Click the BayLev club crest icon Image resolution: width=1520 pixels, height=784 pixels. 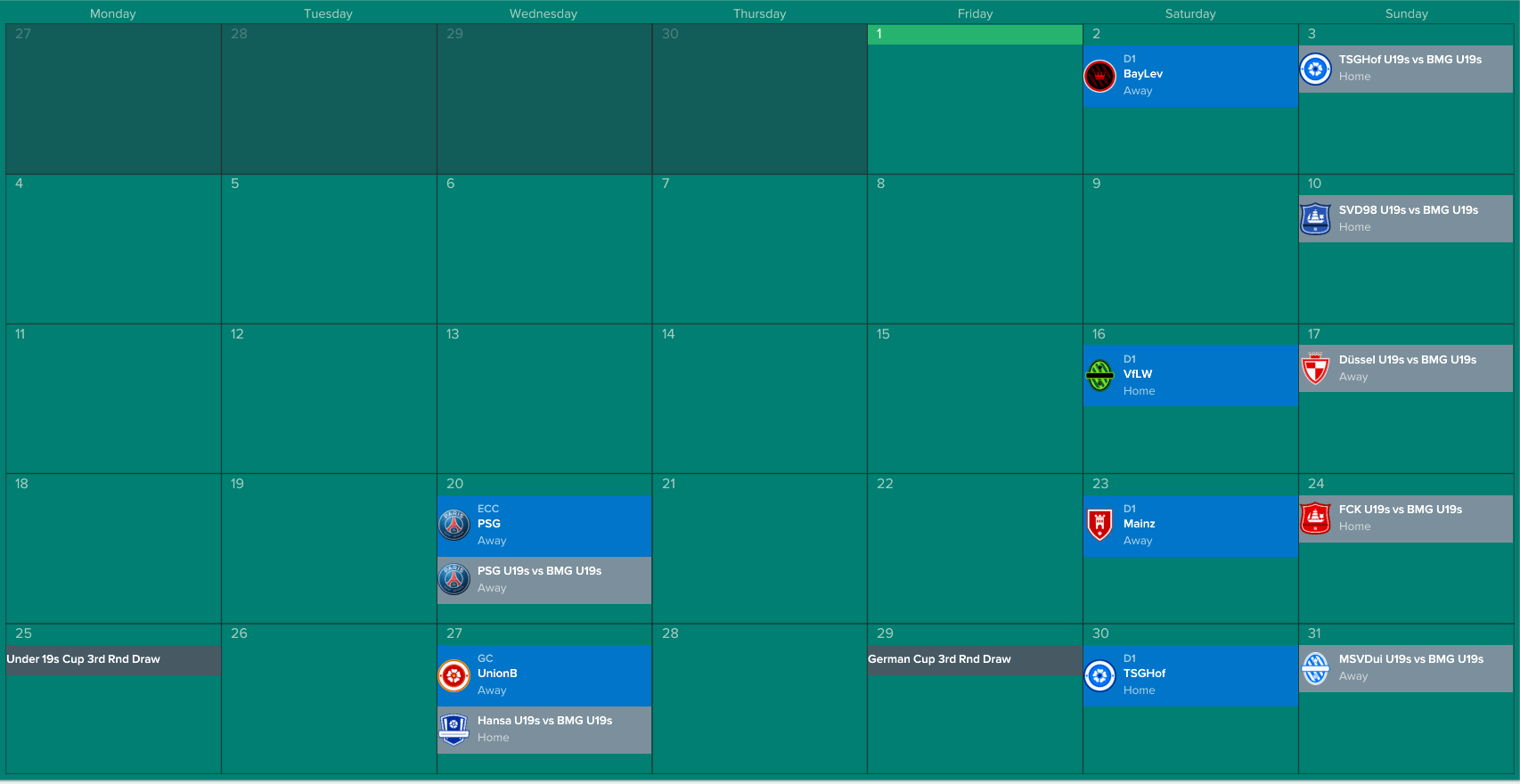1100,77
